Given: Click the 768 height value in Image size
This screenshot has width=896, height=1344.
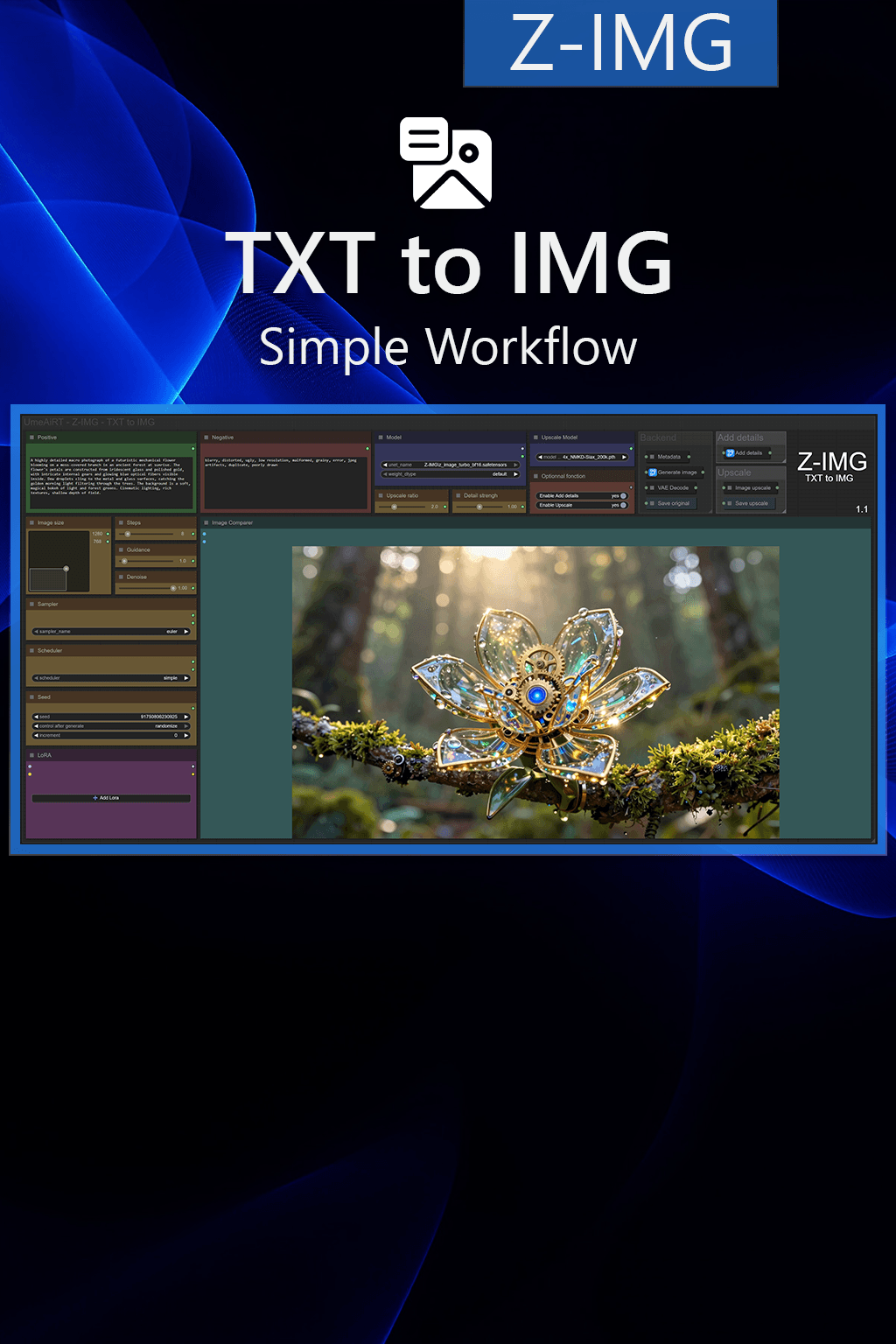Looking at the screenshot, I should (98, 542).
